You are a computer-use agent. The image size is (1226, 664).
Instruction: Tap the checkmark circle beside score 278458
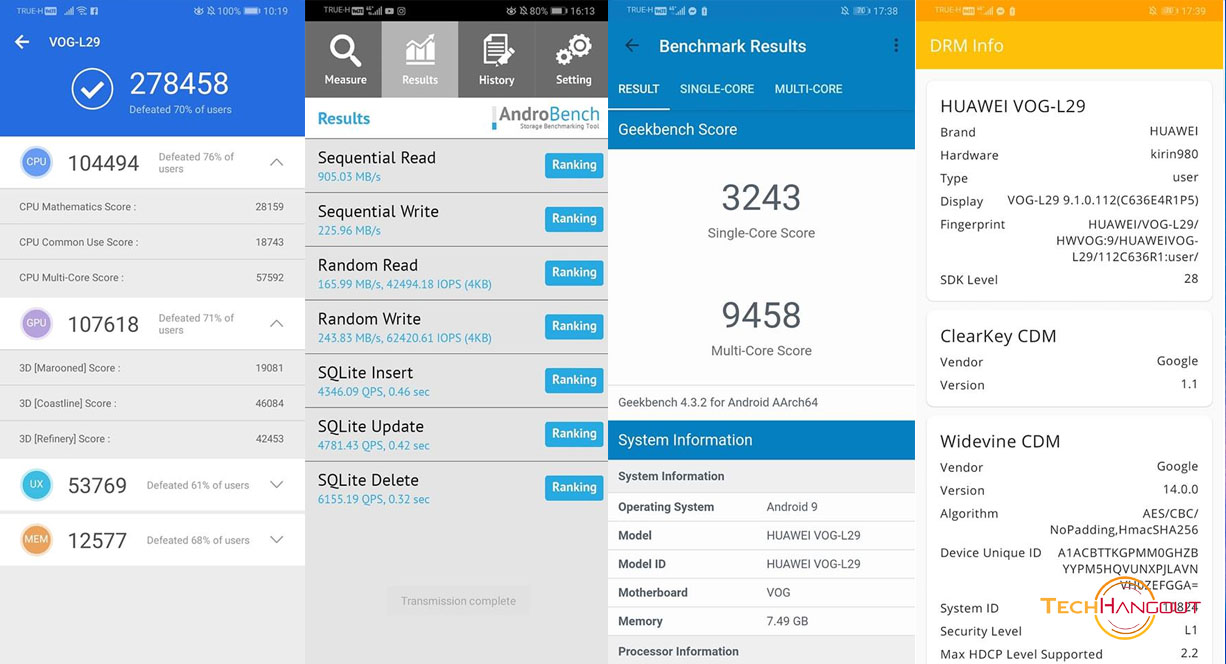(x=92, y=89)
